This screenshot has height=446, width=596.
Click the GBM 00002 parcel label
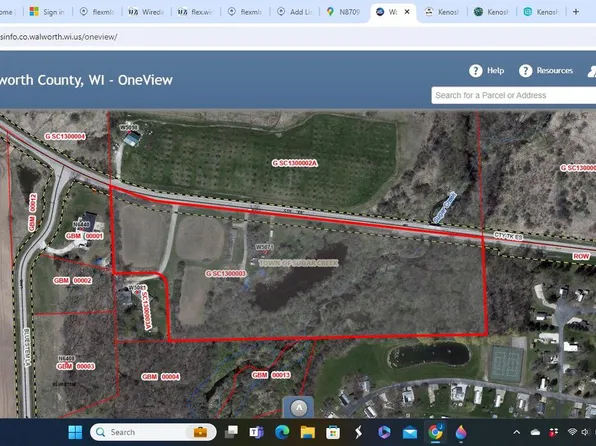point(72,281)
